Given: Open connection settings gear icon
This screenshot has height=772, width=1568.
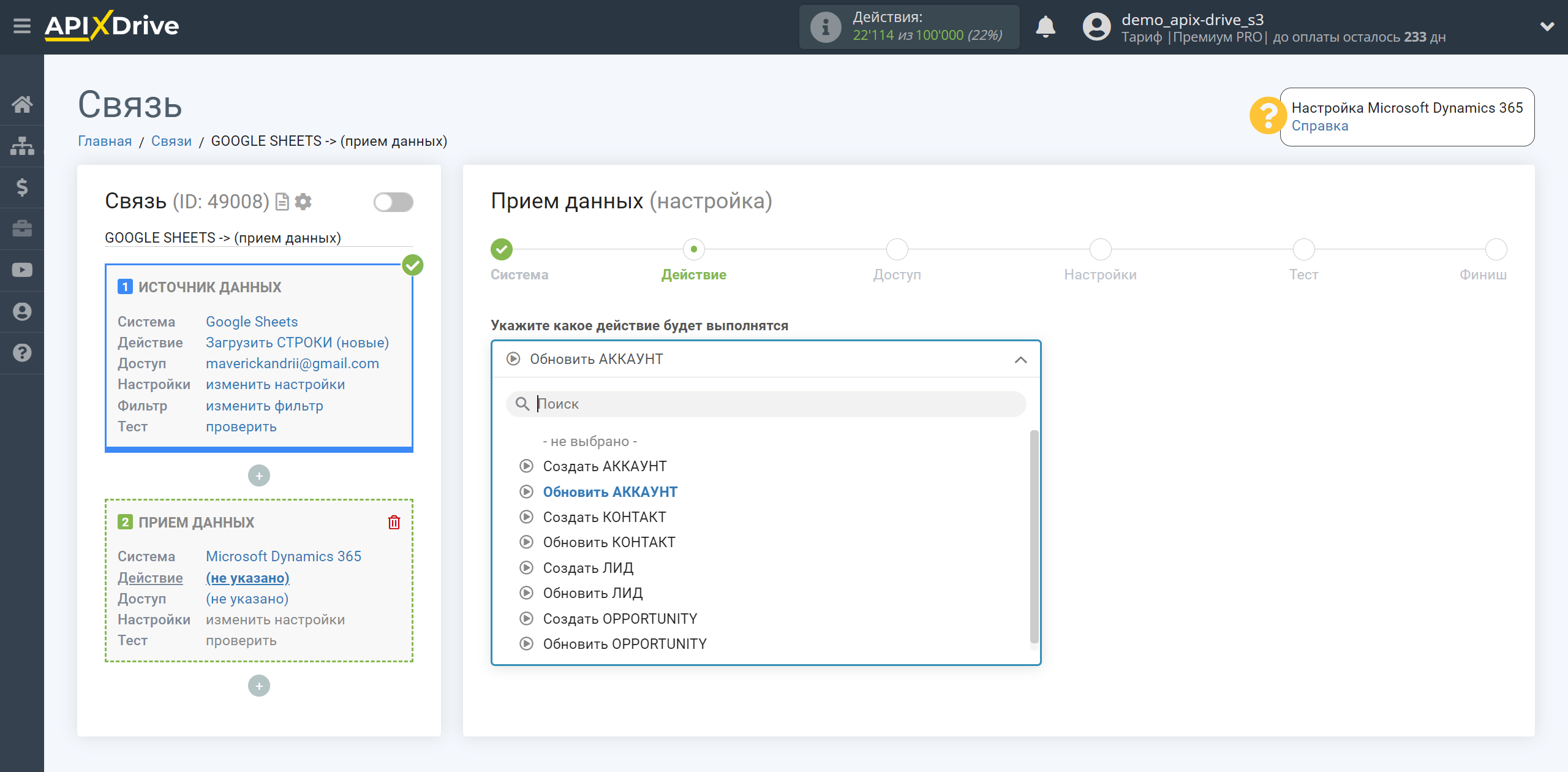Looking at the screenshot, I should (303, 202).
